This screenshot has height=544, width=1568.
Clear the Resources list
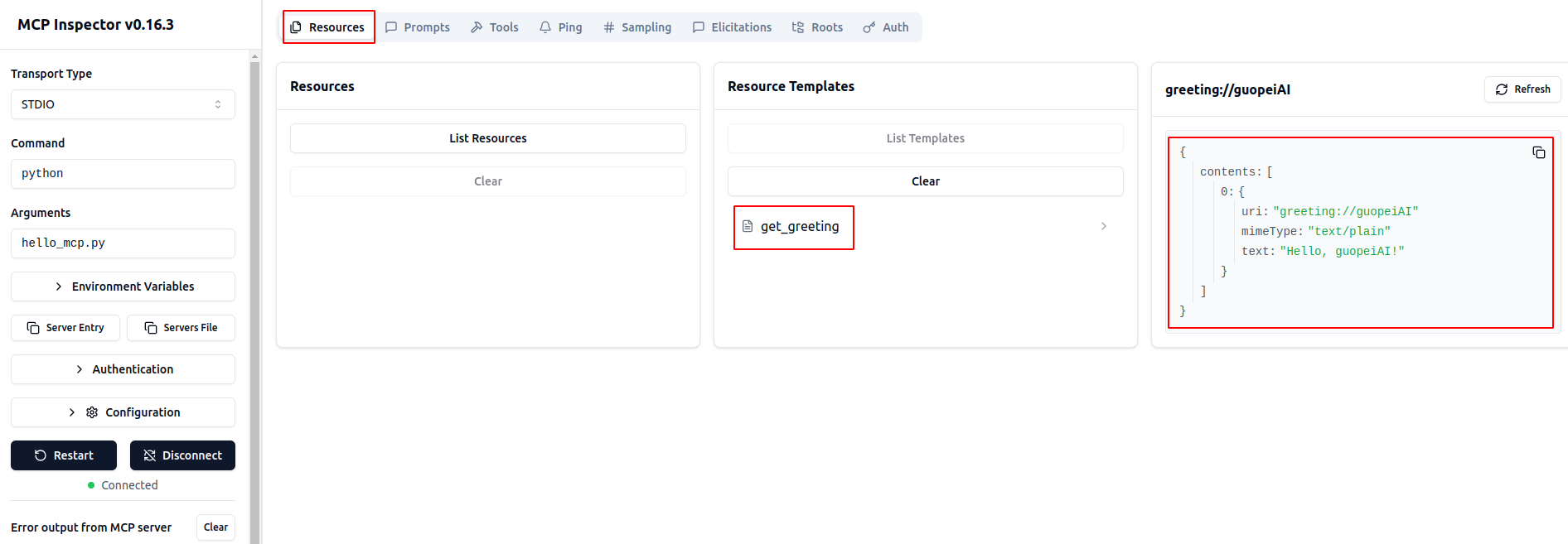(488, 181)
